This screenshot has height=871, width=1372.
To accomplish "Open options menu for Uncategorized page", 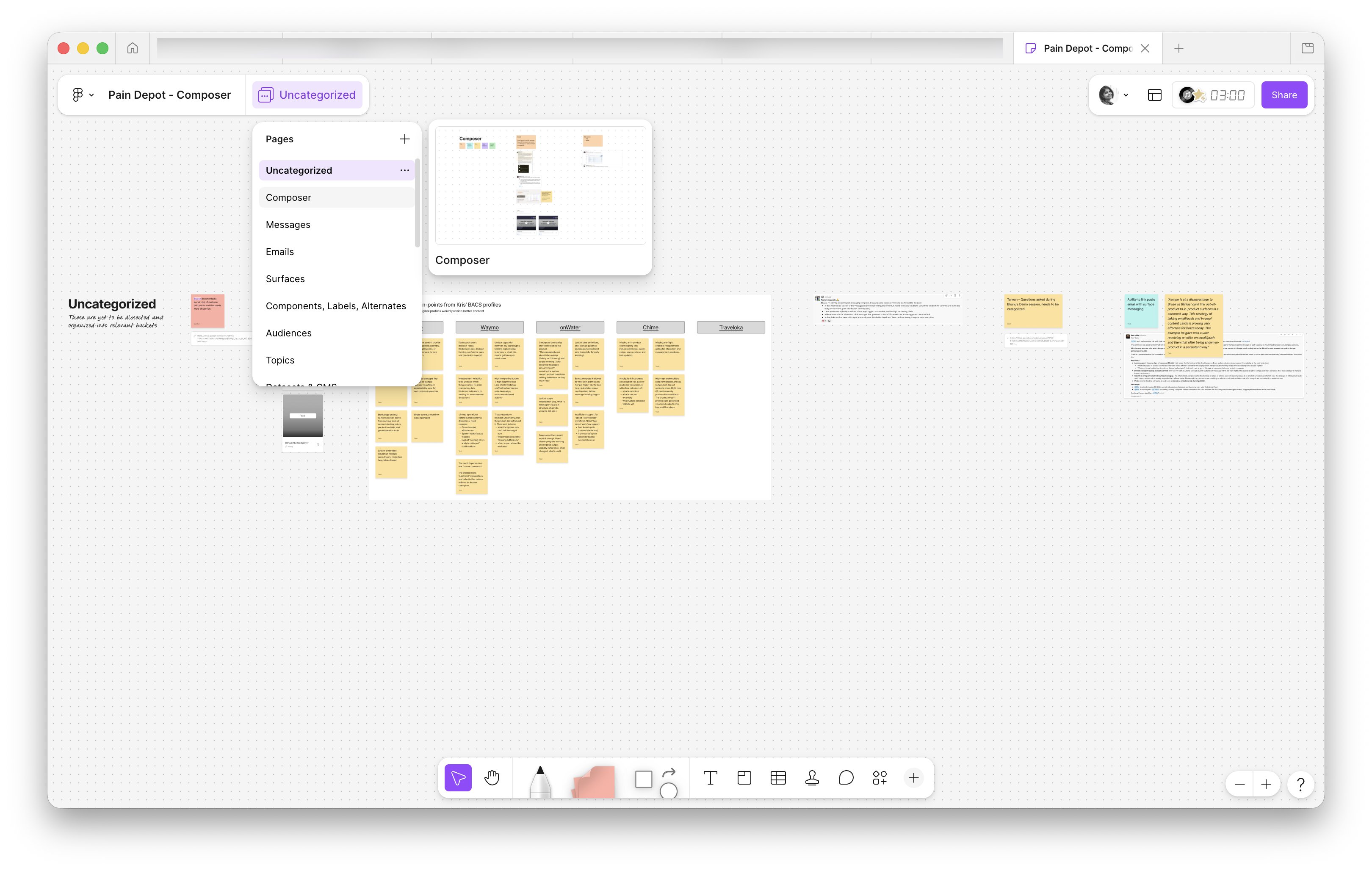I will 404,170.
